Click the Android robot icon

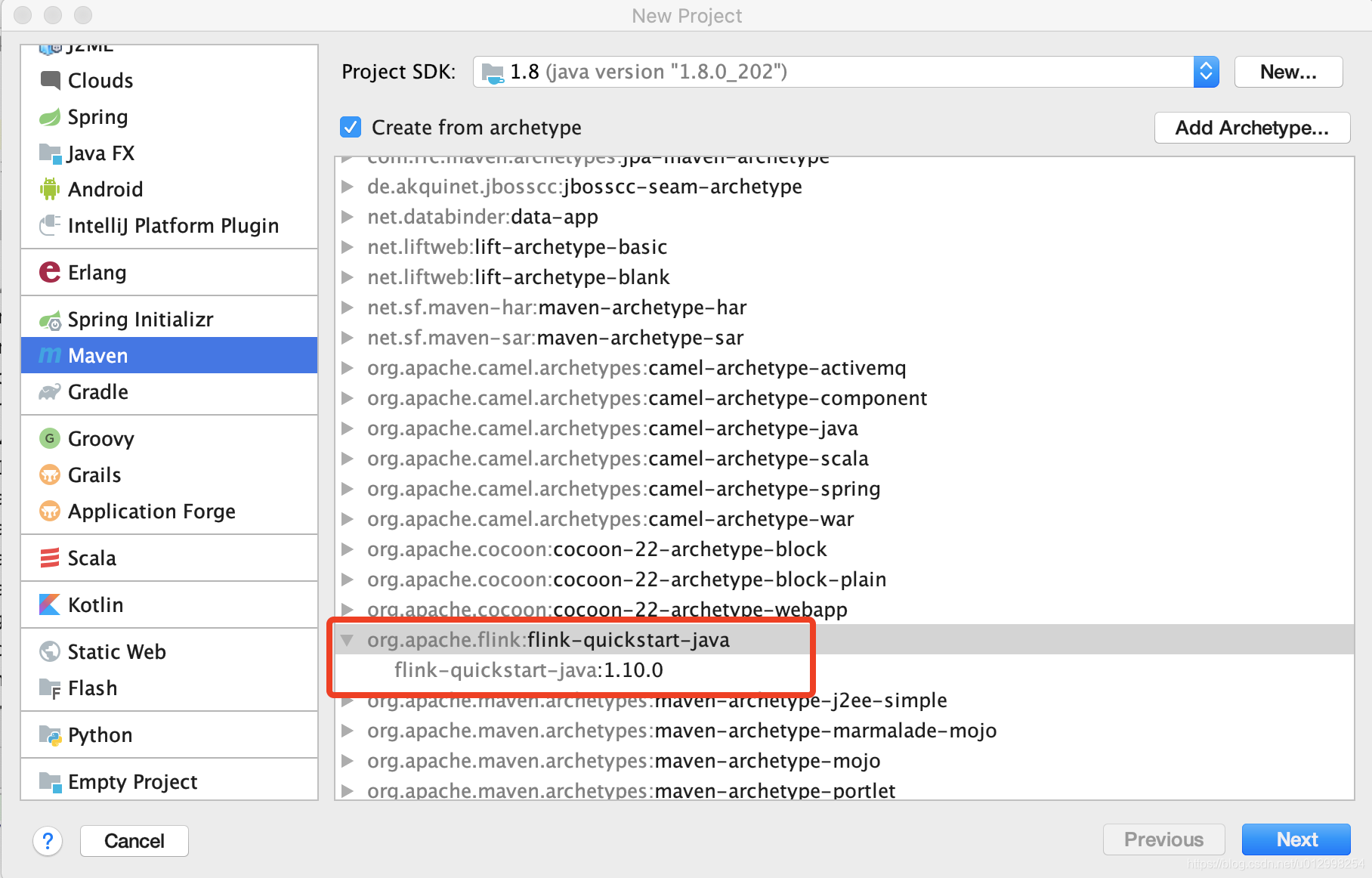pyautogui.click(x=50, y=189)
